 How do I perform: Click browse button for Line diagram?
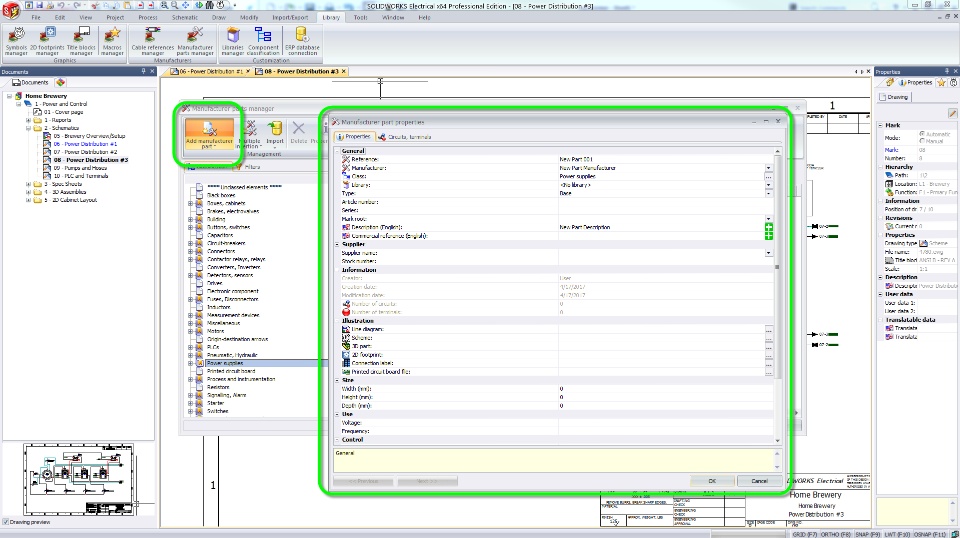pyautogui.click(x=768, y=329)
